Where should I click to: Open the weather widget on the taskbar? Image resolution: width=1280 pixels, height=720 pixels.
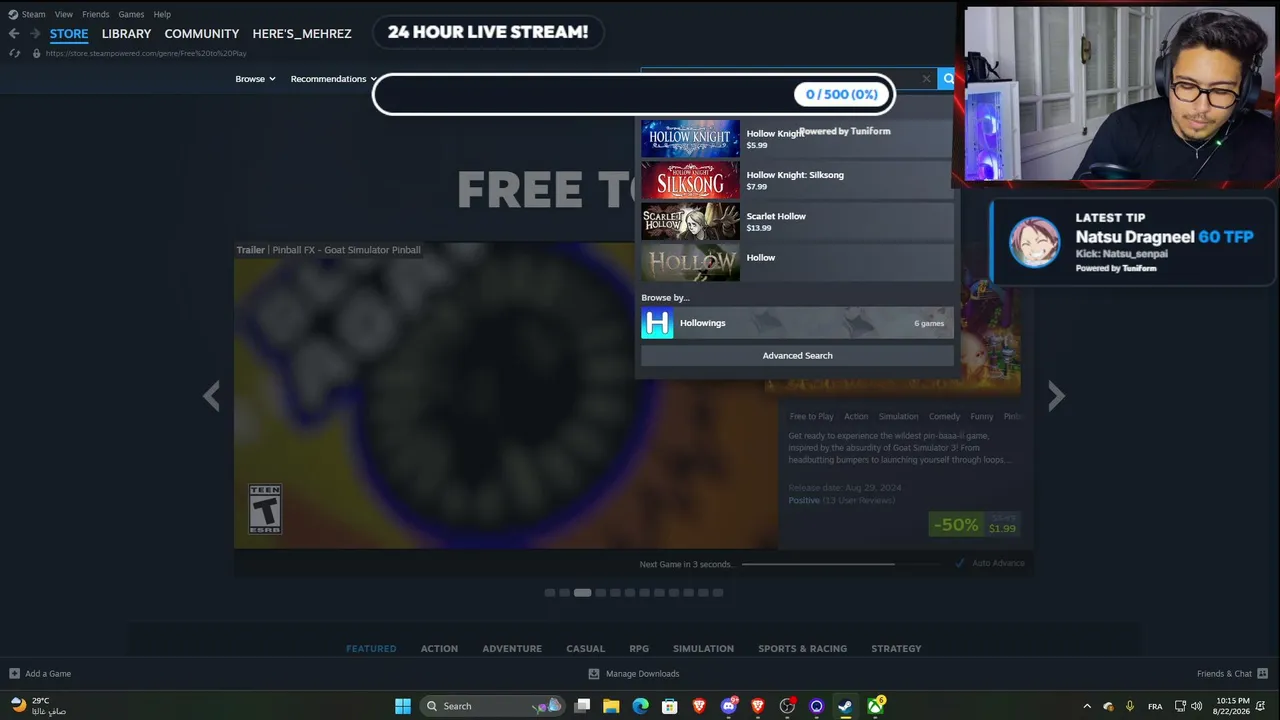38,706
